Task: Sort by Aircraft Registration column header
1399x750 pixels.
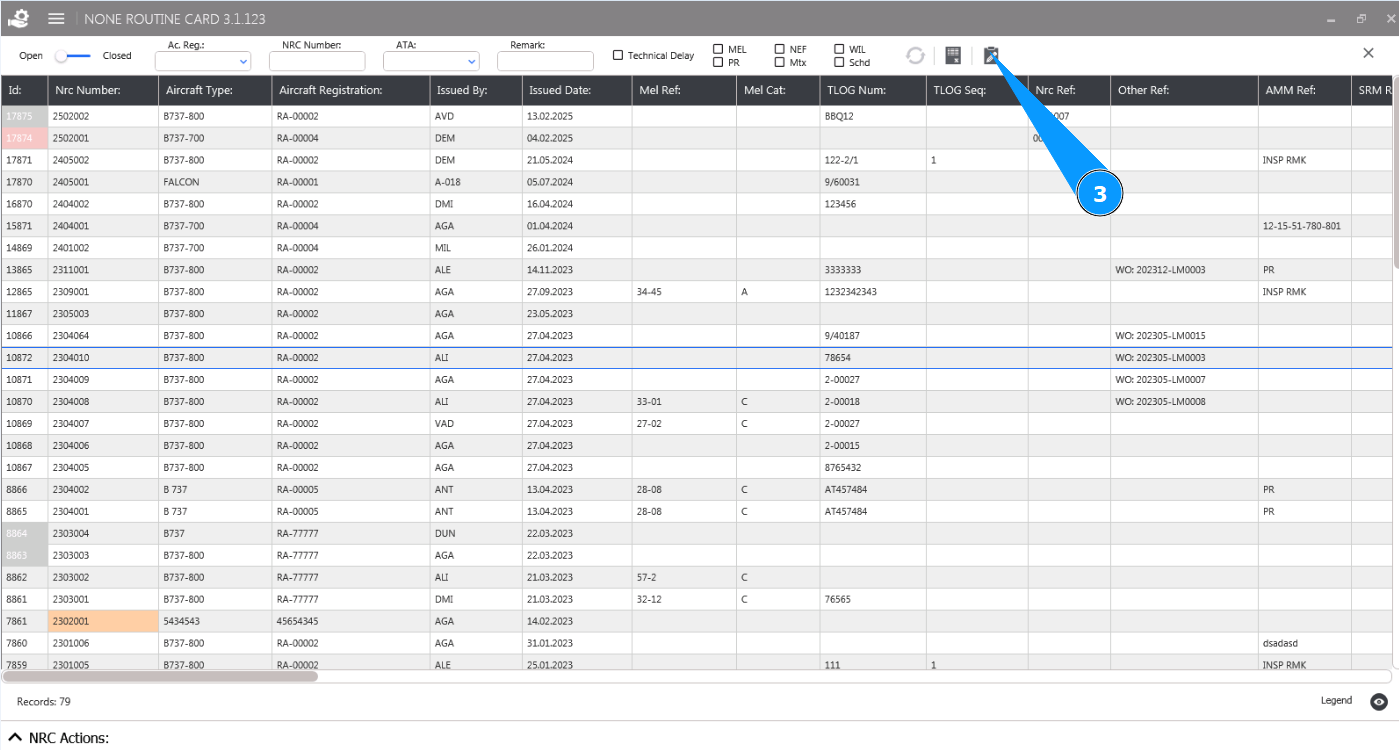Action: [351, 90]
